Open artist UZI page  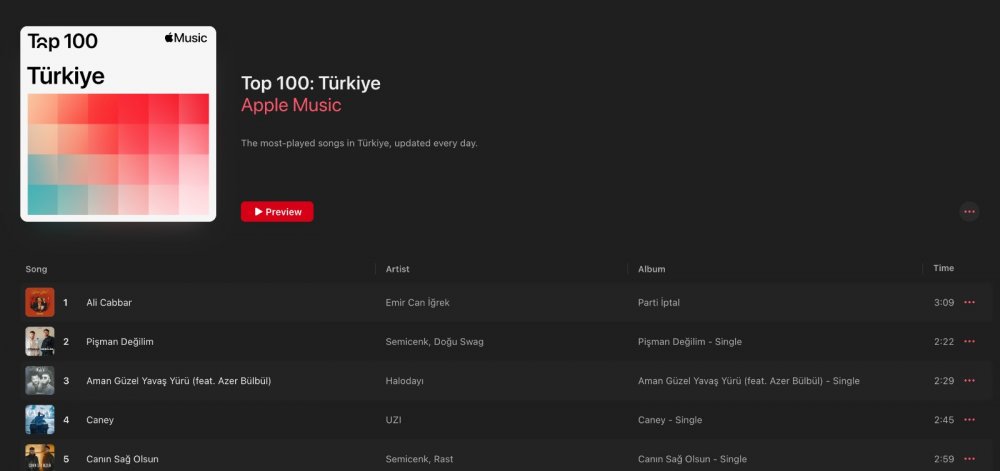pos(393,420)
